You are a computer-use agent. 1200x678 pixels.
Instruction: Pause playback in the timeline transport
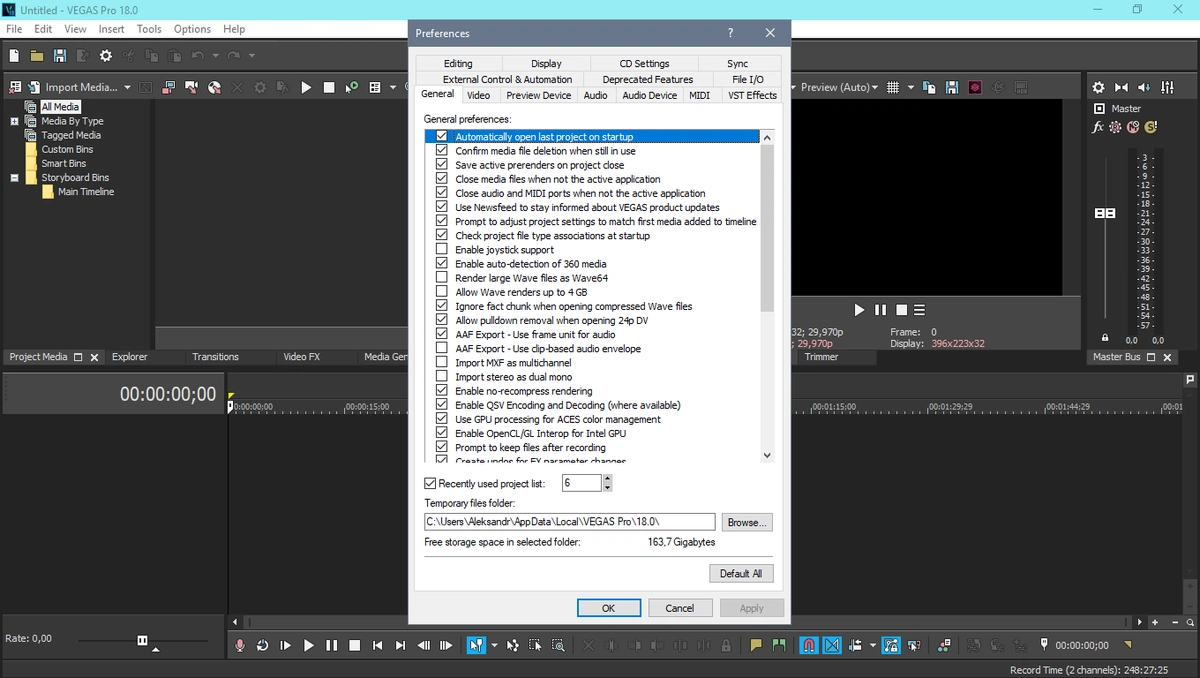(x=331, y=646)
